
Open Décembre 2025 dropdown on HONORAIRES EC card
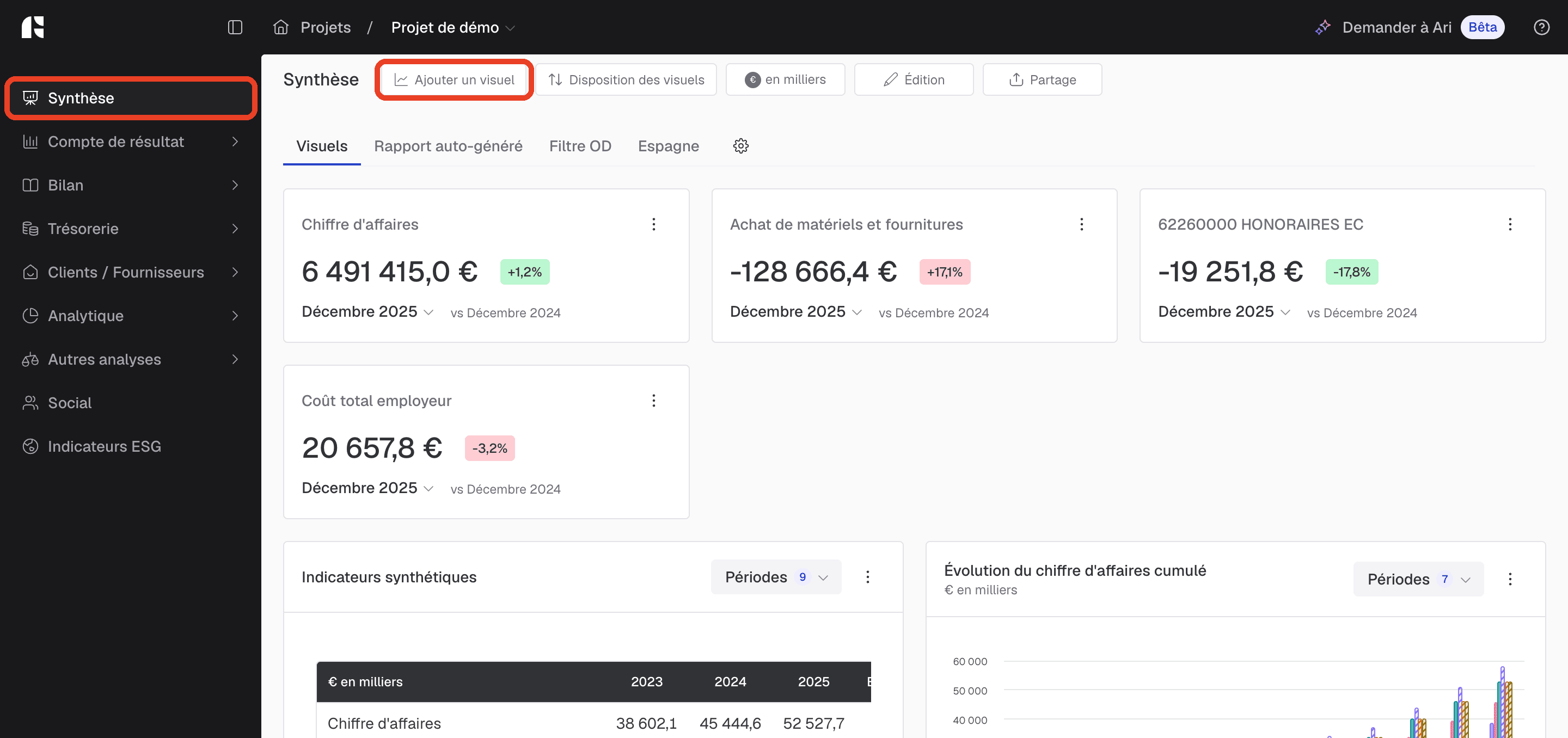point(1224,311)
